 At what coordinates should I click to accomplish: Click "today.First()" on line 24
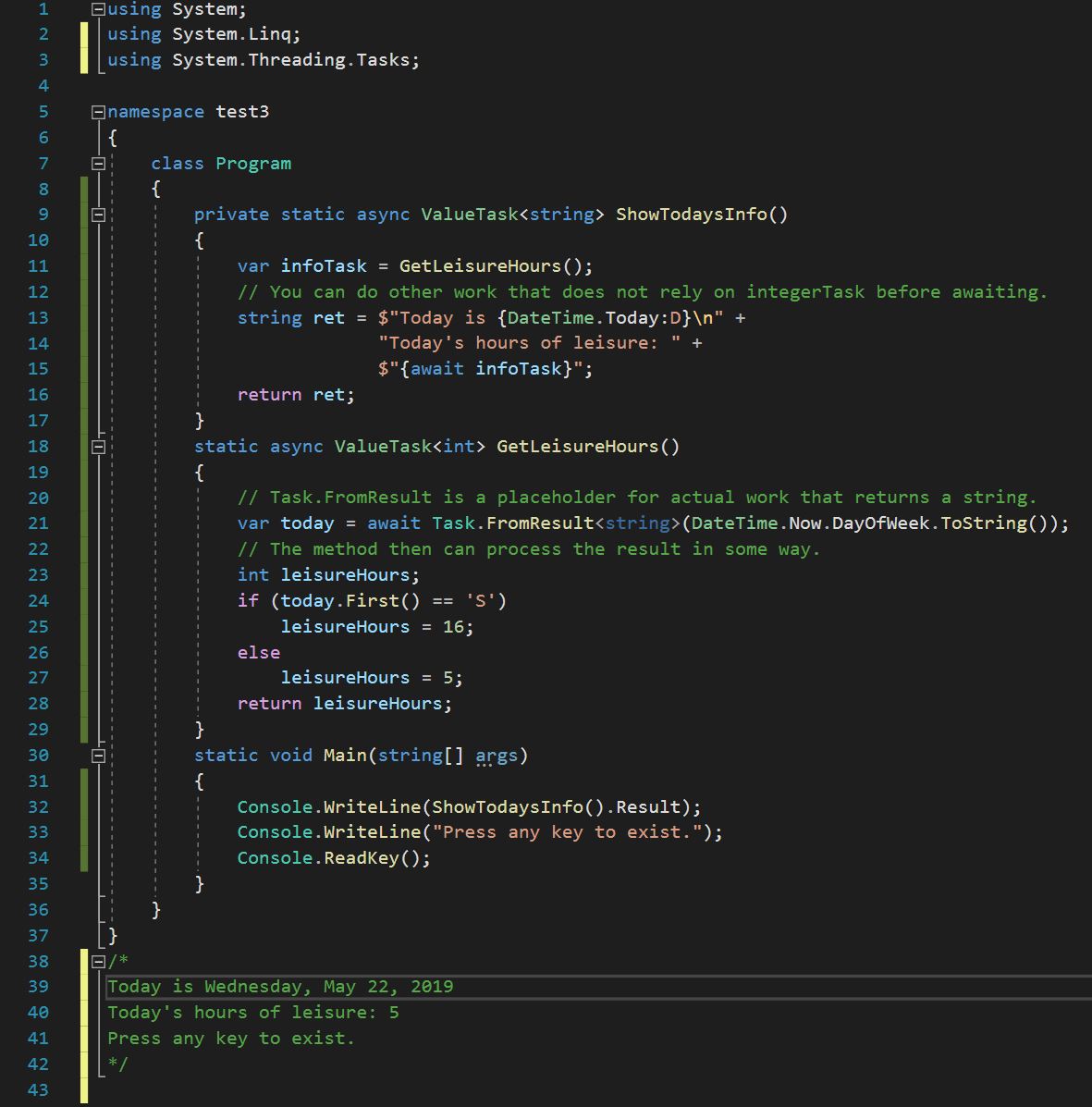tap(350, 601)
